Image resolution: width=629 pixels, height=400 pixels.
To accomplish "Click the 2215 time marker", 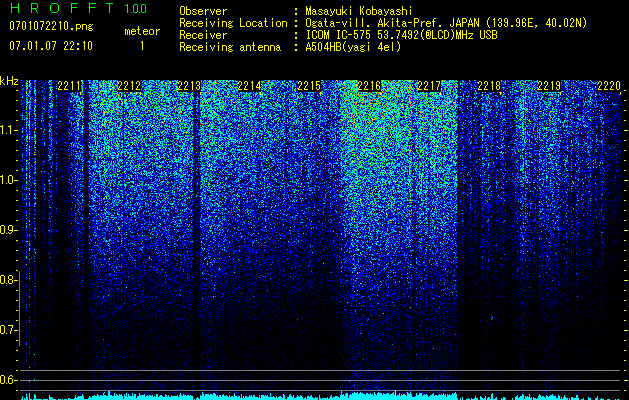I will (309, 86).
